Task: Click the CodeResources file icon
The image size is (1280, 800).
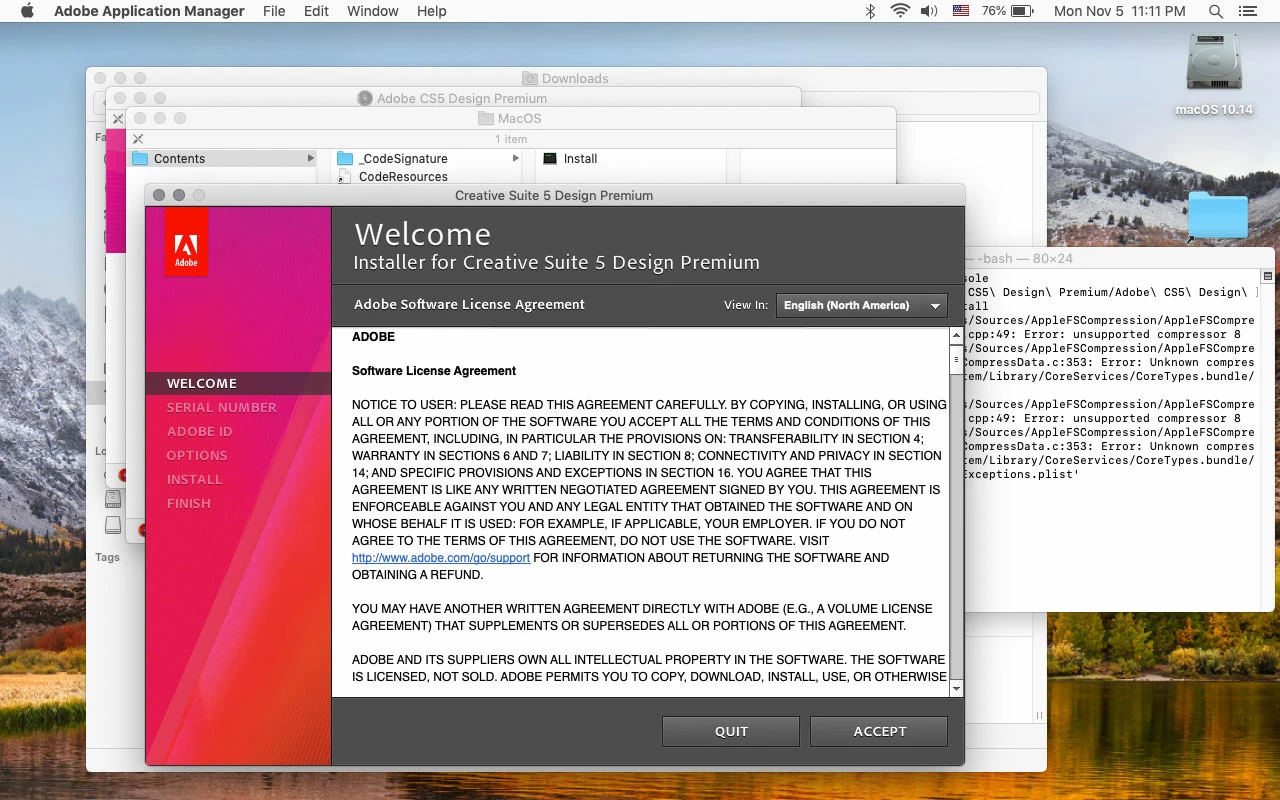Action: pos(345,177)
